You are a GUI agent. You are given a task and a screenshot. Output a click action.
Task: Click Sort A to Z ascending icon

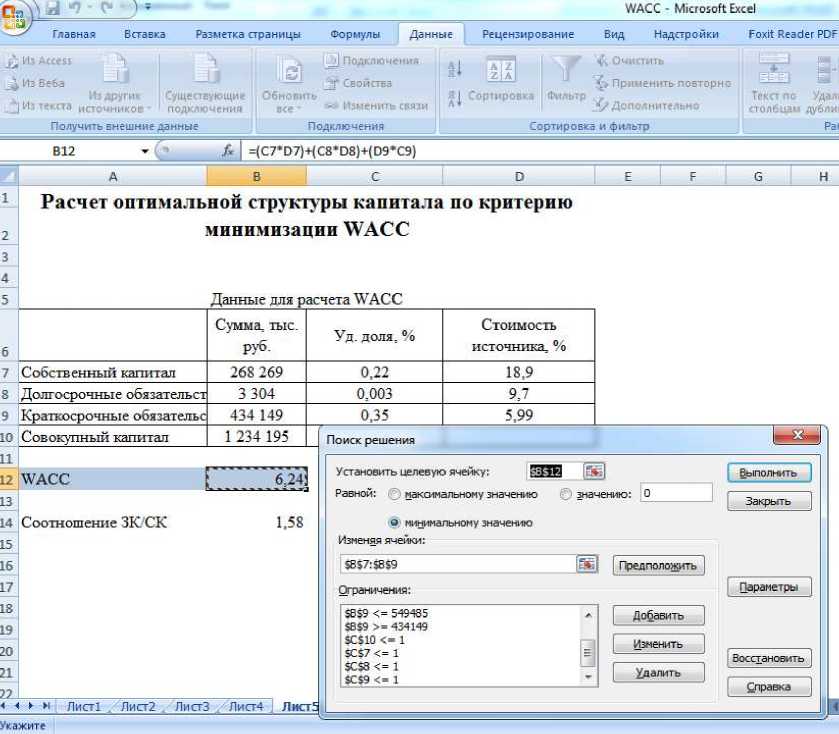(455, 68)
